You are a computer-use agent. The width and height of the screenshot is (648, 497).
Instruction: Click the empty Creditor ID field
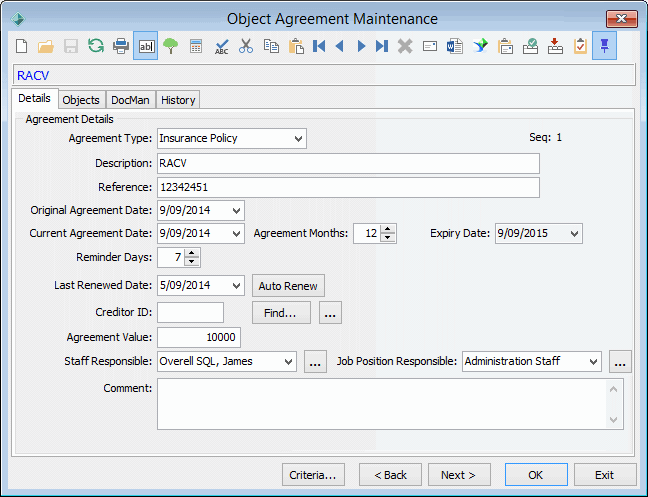click(191, 312)
